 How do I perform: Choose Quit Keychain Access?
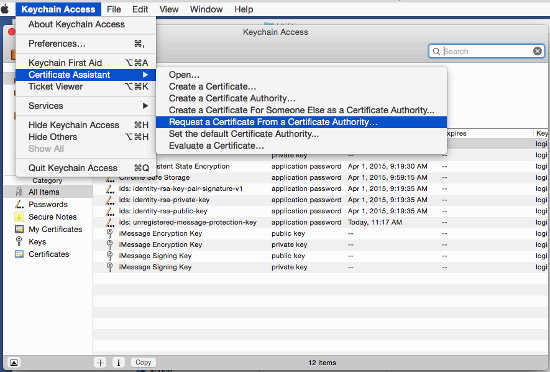tap(86, 168)
